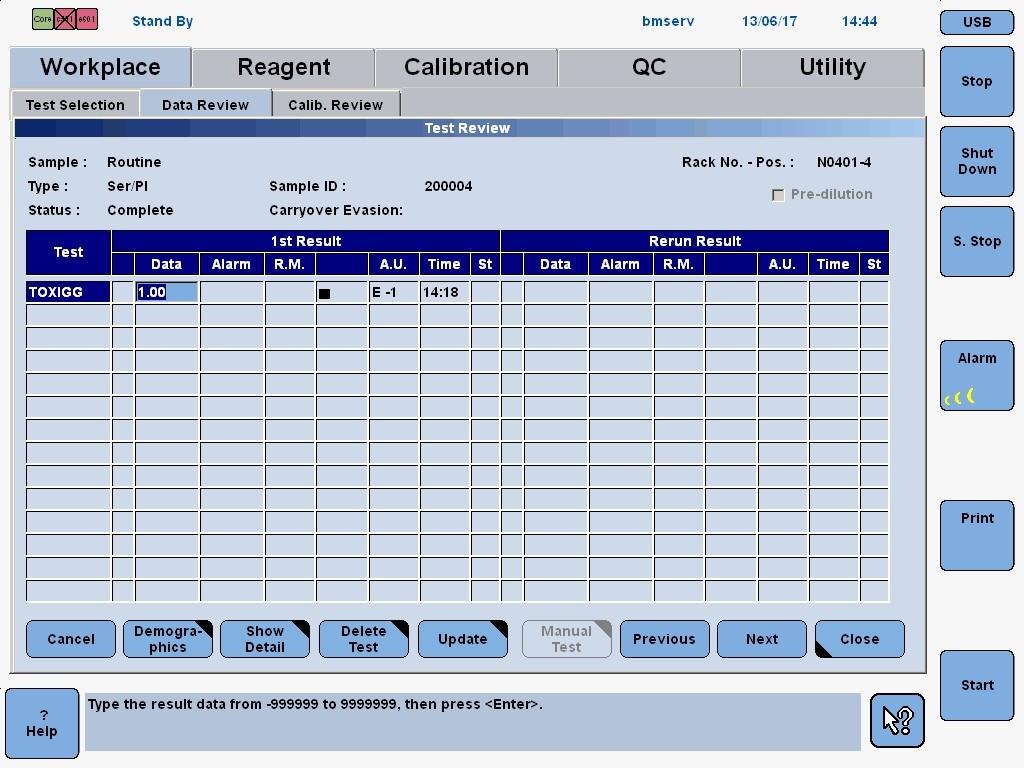Click the clock time 14:44

(x=859, y=21)
